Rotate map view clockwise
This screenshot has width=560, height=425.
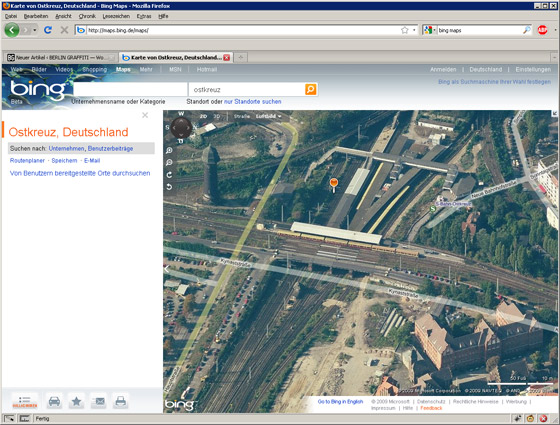[x=169, y=175]
